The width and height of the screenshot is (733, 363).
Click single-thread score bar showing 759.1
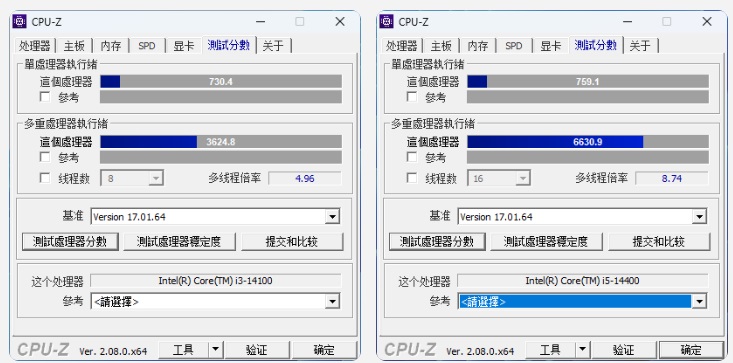[588, 82]
